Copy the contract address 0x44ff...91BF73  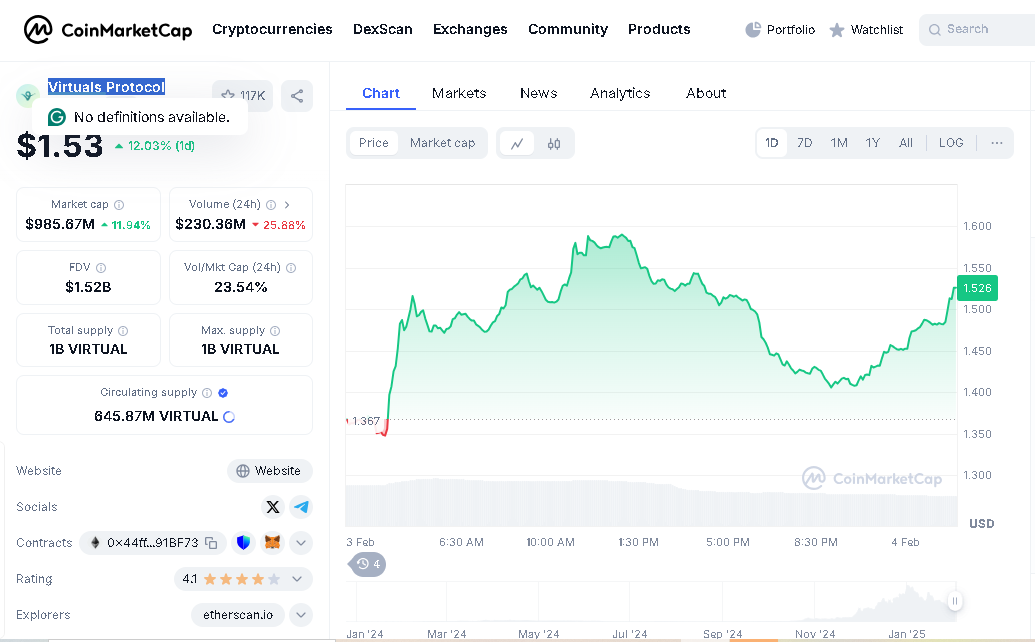click(x=211, y=543)
